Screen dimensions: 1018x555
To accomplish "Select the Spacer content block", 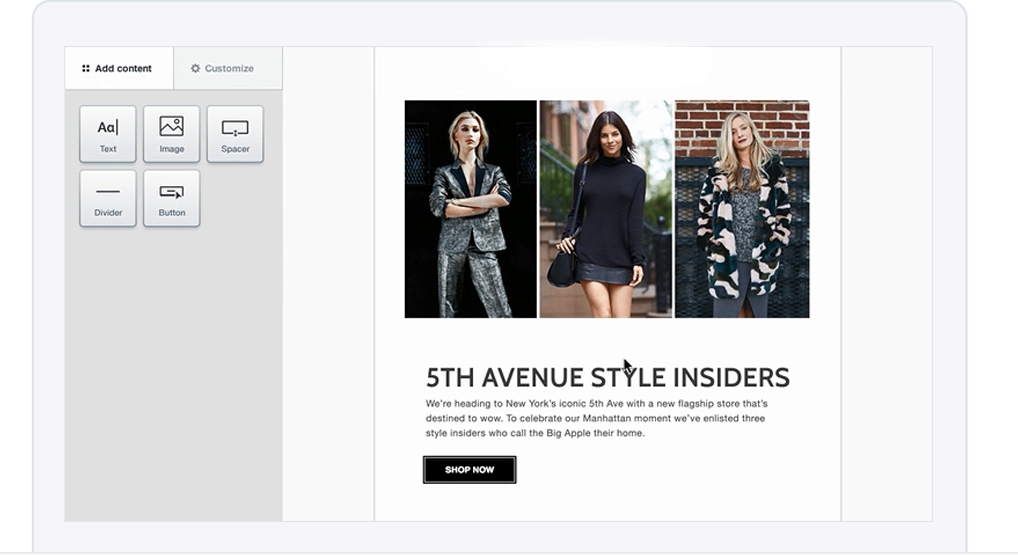I will click(x=235, y=134).
